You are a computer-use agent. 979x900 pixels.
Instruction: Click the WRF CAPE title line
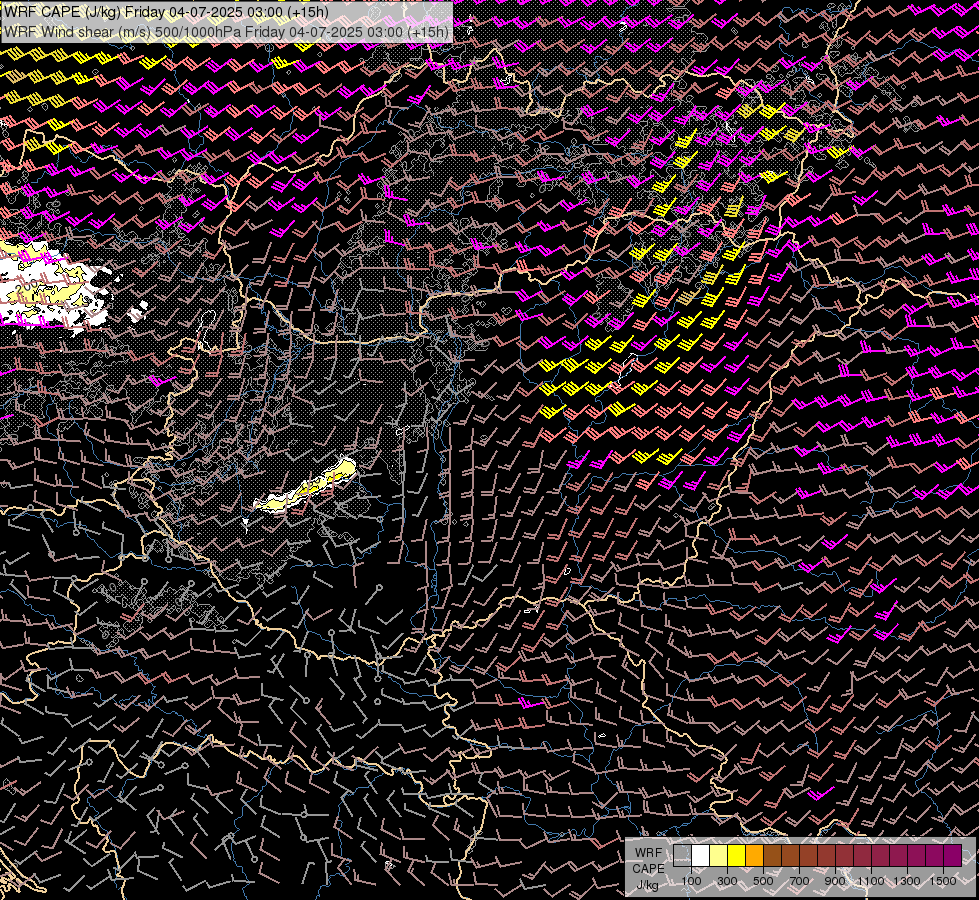pos(166,12)
